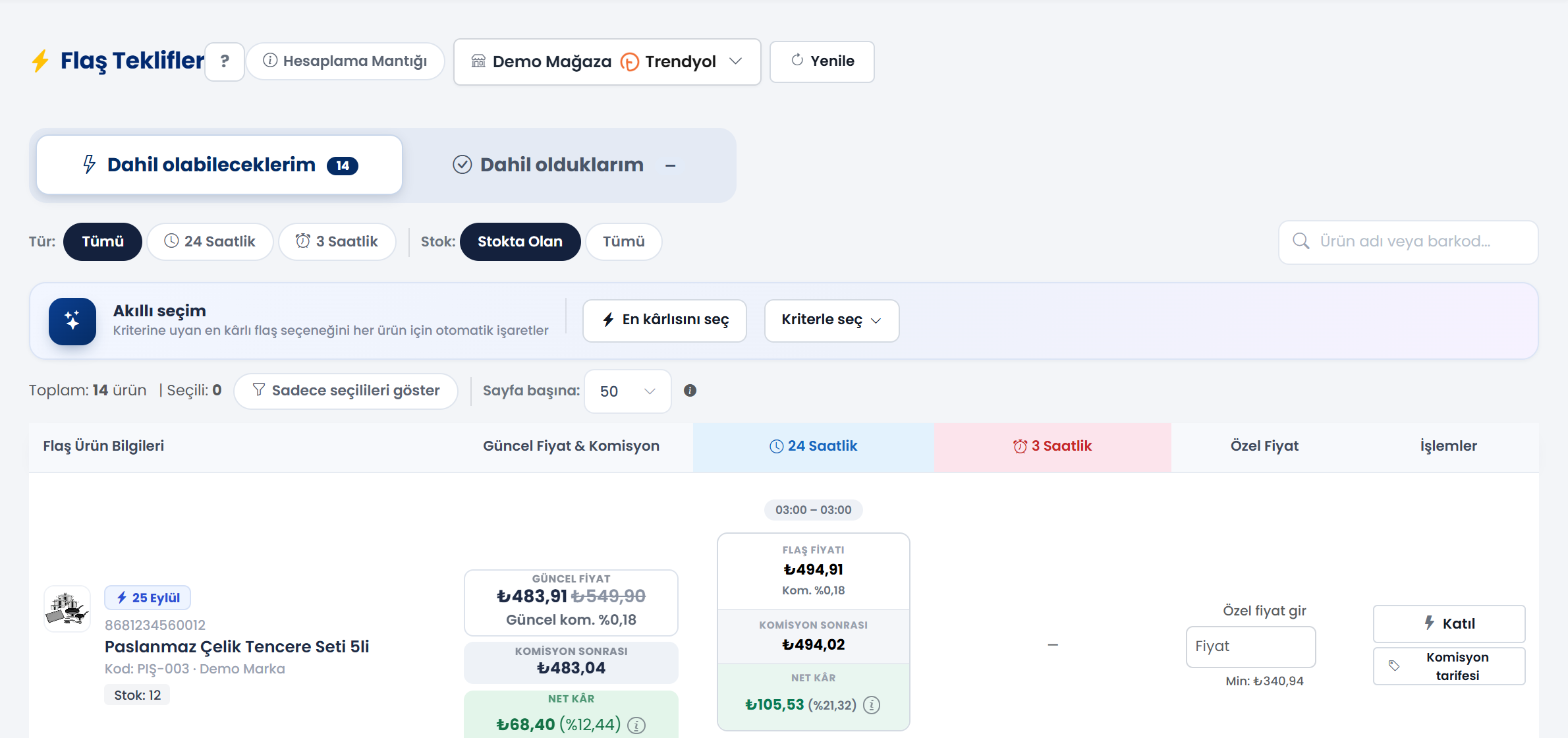Filter by 24 Saatlik type
This screenshot has height=738, width=1568.
coord(210,241)
